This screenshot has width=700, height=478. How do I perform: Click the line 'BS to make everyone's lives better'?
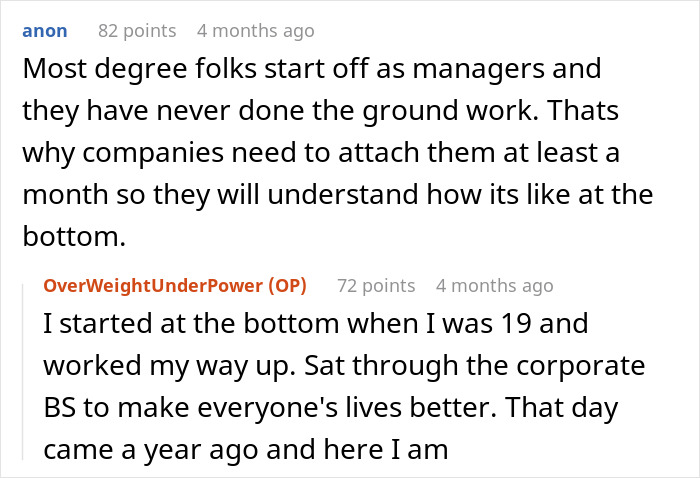pyautogui.click(x=331, y=407)
